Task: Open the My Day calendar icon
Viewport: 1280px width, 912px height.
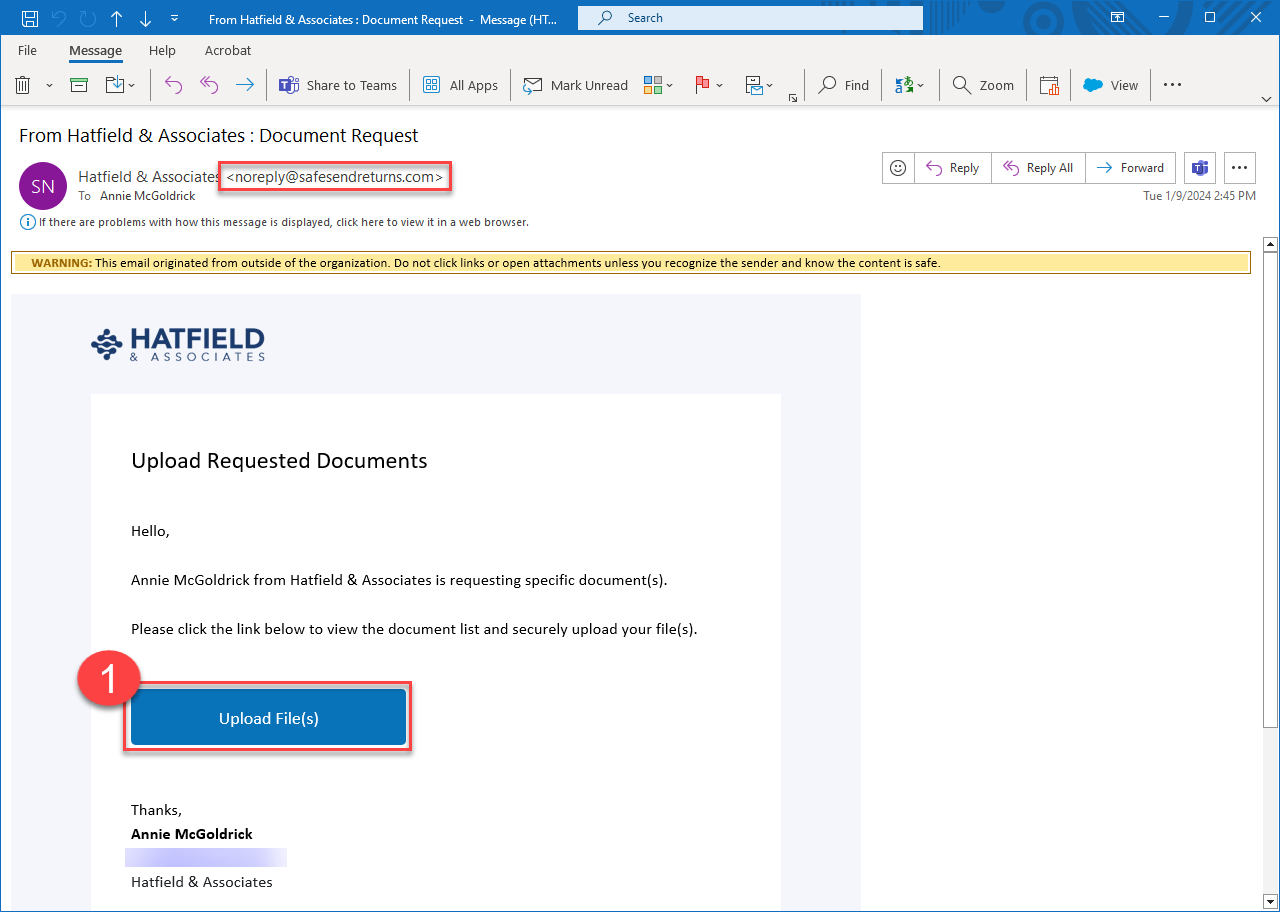Action: pyautogui.click(x=1048, y=85)
